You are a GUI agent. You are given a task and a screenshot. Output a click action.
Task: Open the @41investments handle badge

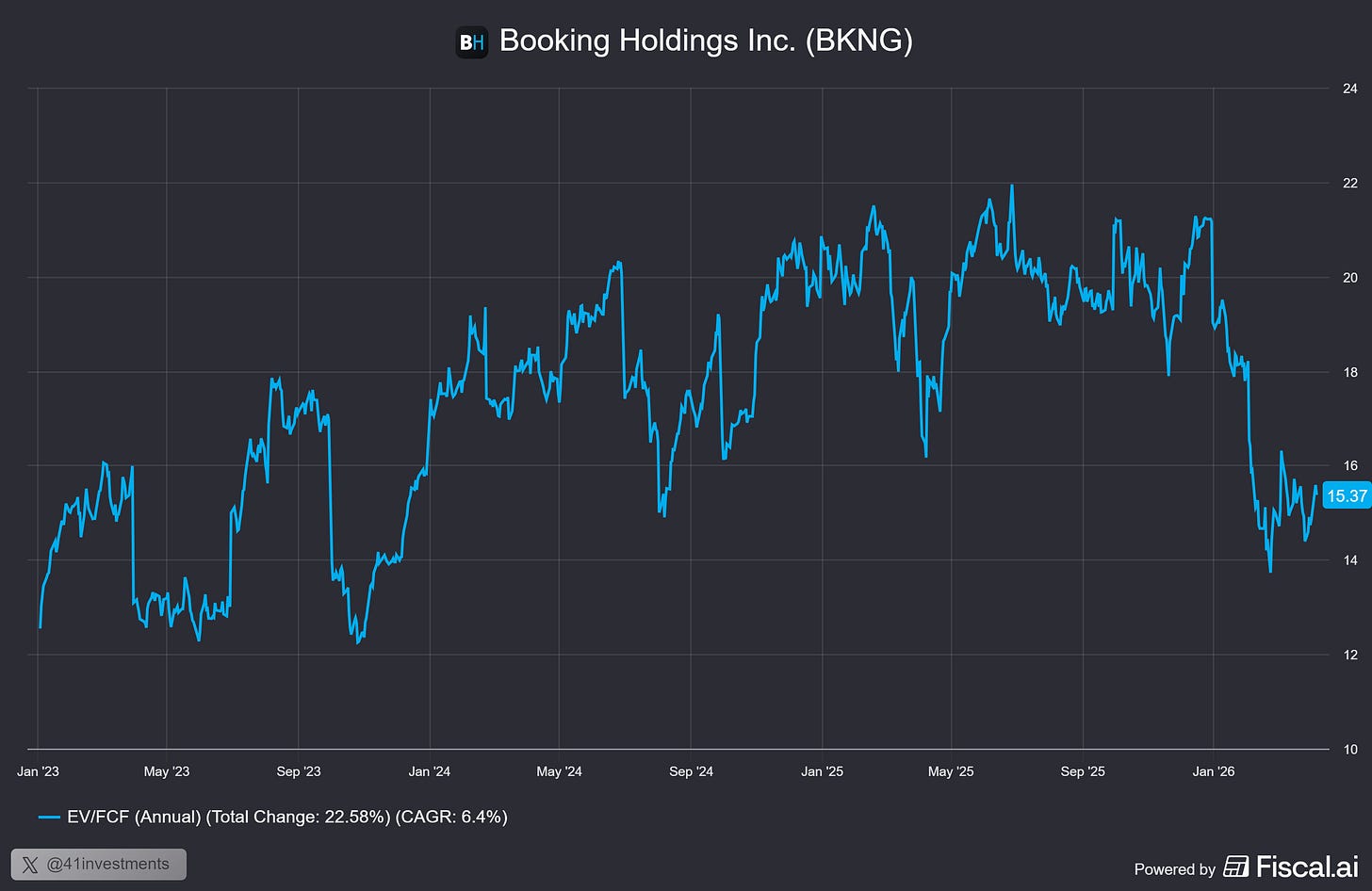(99, 865)
